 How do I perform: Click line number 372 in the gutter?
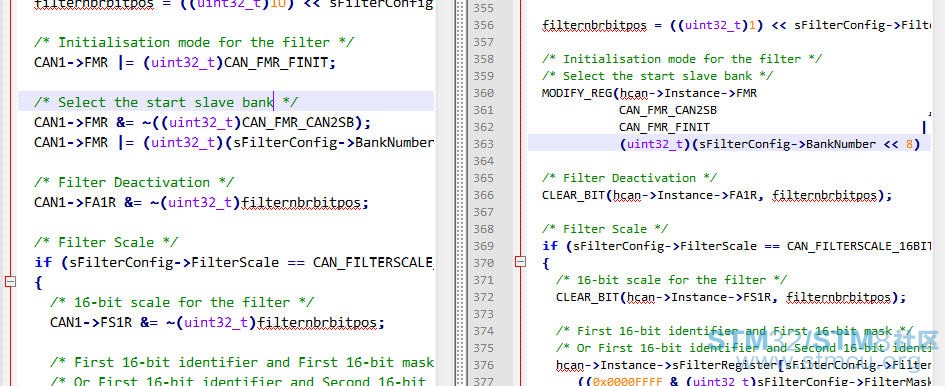(483, 297)
